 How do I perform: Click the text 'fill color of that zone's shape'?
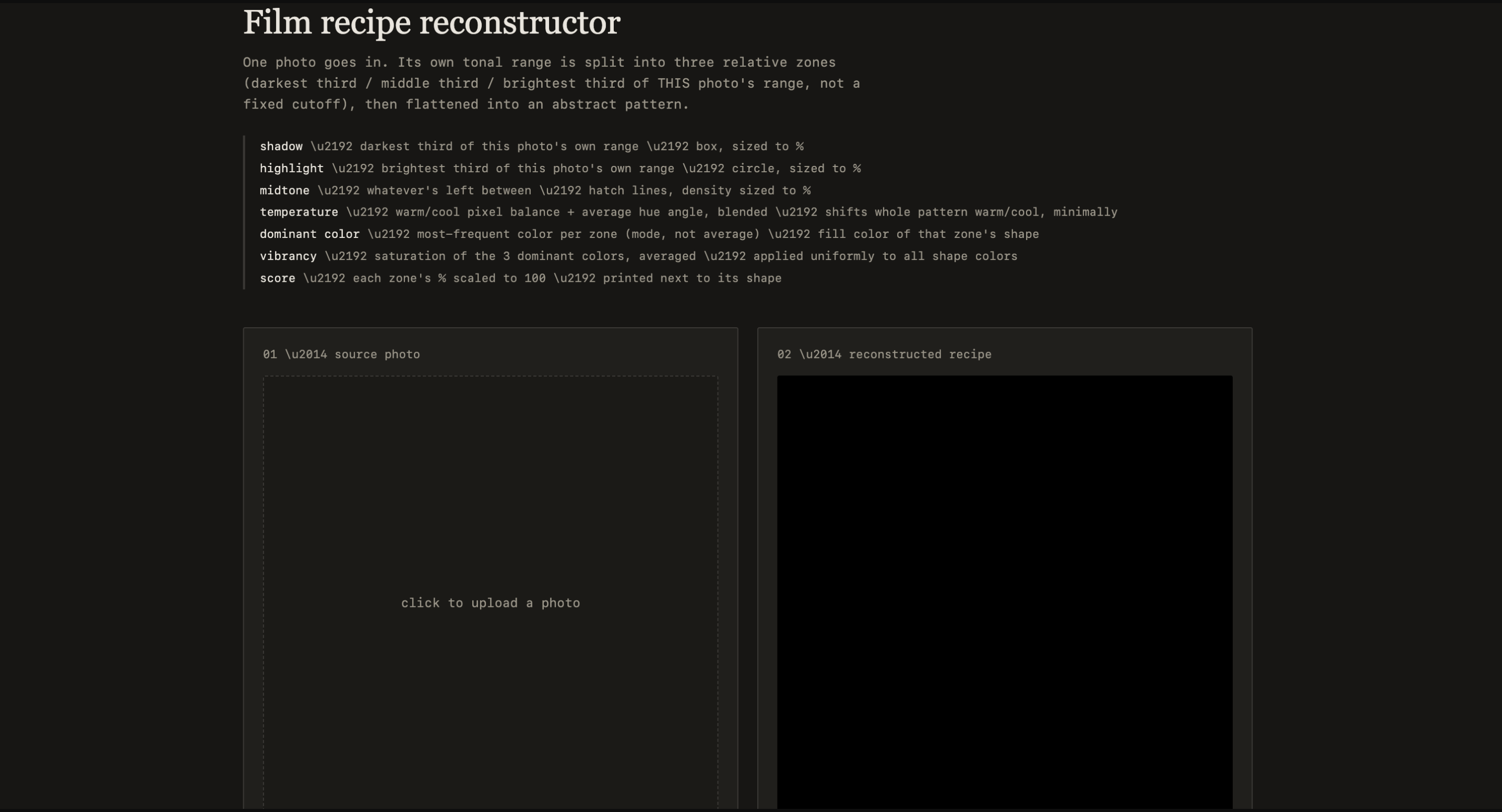[x=928, y=234]
